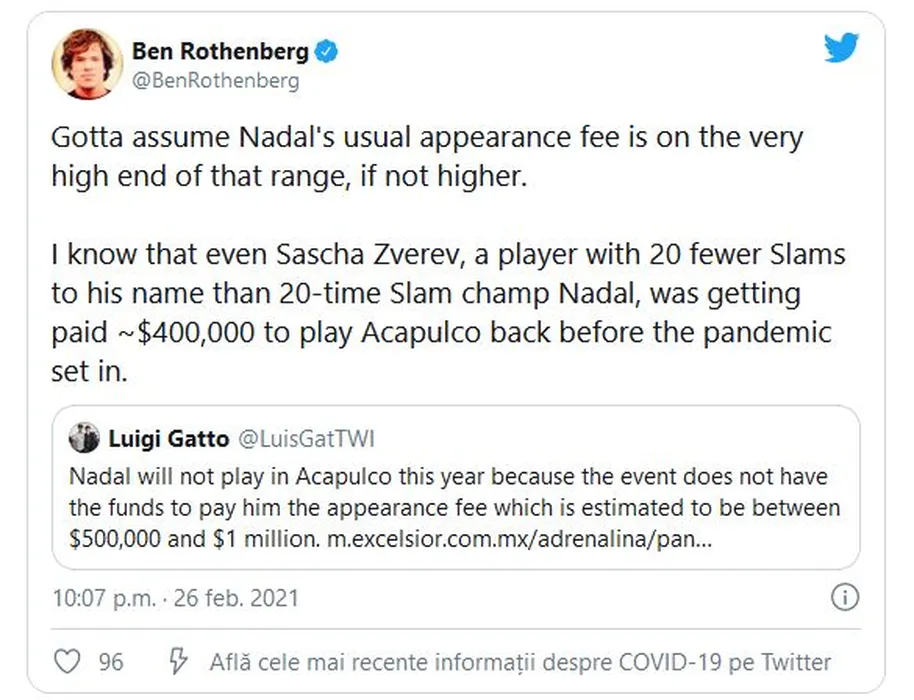Screen dimensions: 914x700
Task: Click the @LuisGatTWI handle
Action: (x=305, y=438)
